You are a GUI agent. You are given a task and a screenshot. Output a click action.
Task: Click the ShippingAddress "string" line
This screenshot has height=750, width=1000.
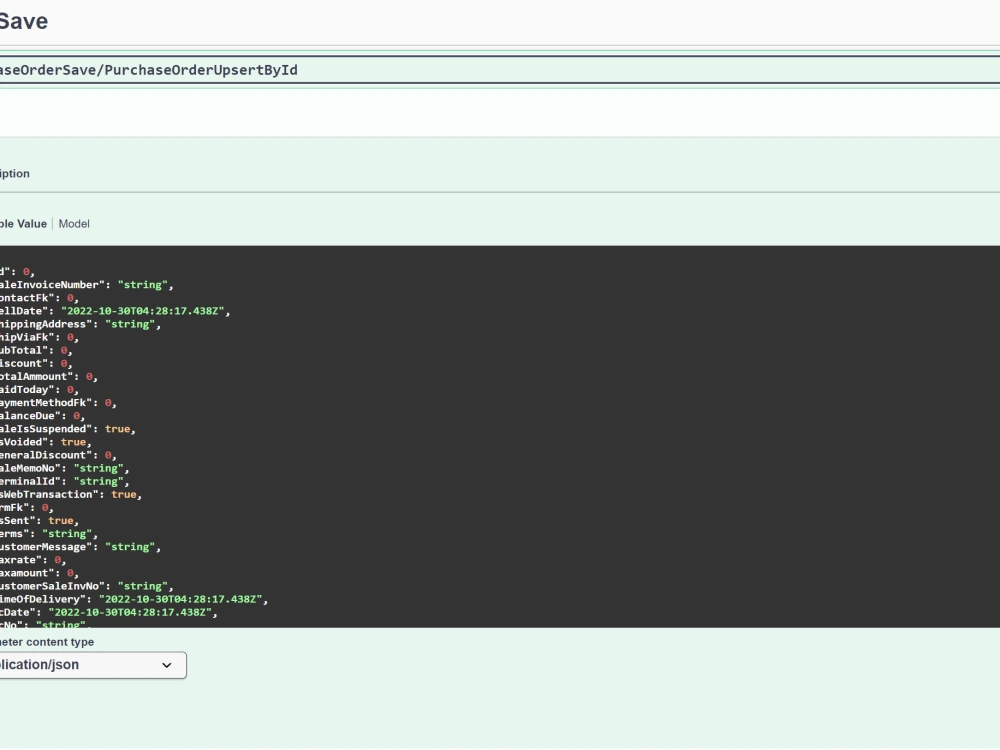(80, 324)
